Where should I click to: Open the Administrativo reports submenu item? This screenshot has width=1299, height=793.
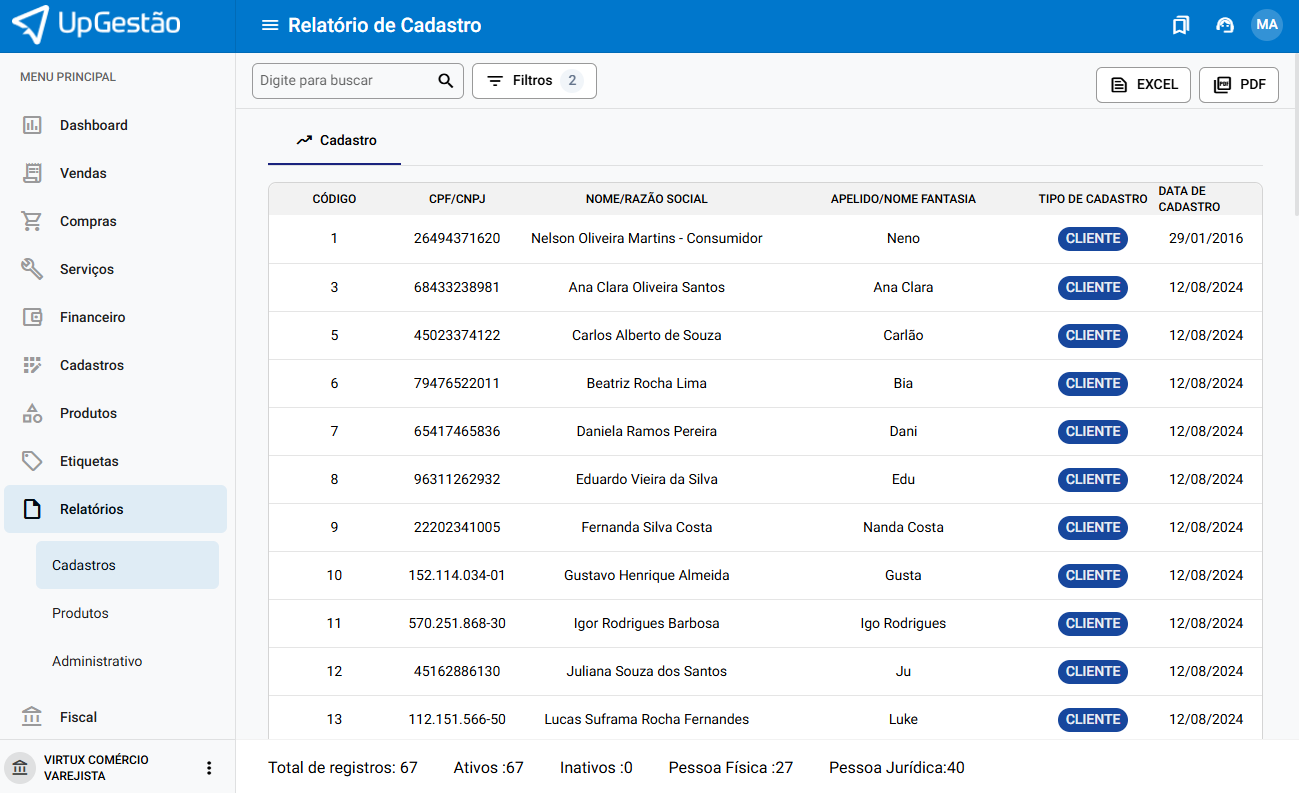tap(97, 661)
